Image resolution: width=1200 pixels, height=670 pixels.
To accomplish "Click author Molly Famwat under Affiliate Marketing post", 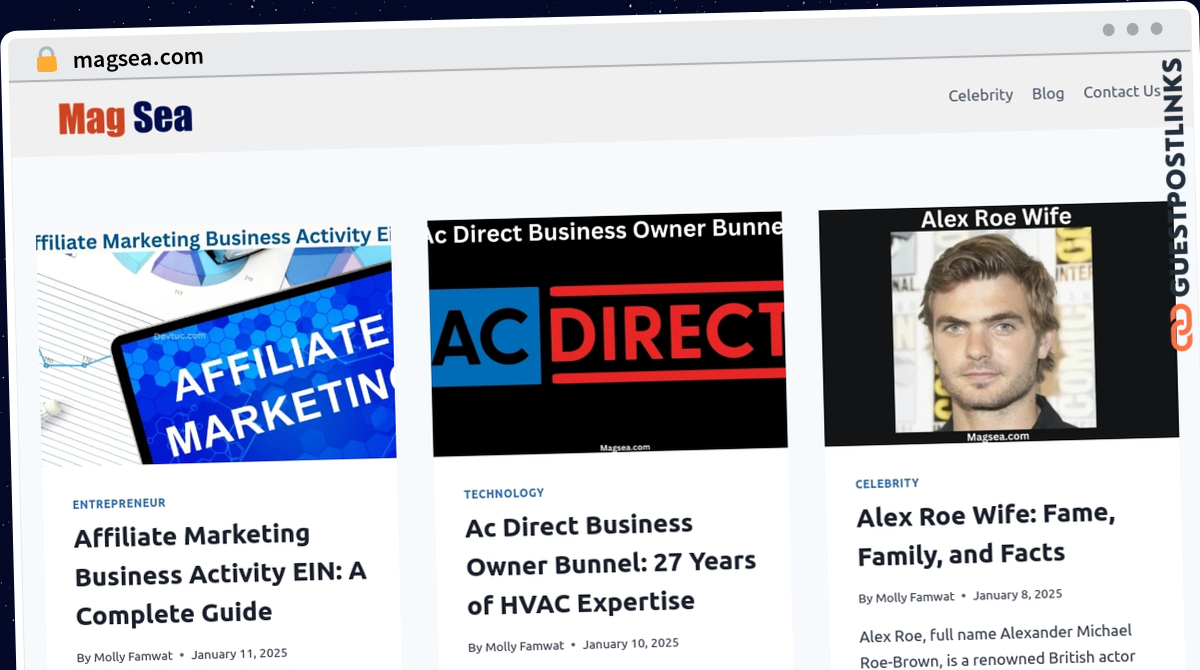I will pyautogui.click(x=133, y=657).
